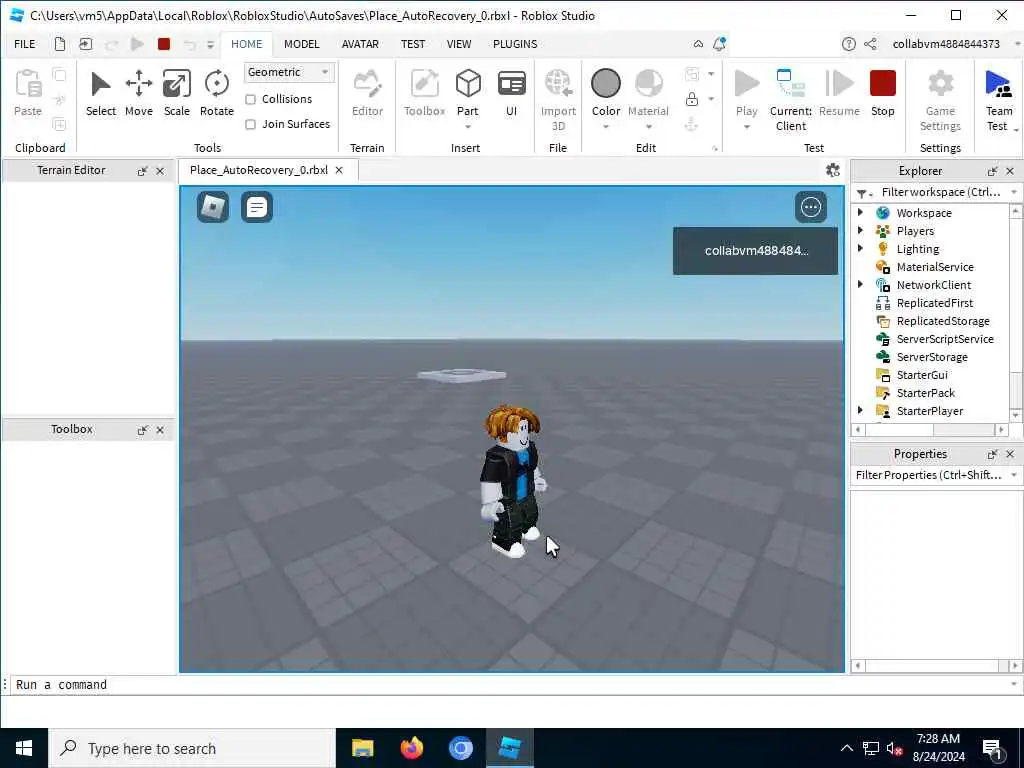Expand the StarterPlayer tree node
The image size is (1024, 768).
click(860, 410)
